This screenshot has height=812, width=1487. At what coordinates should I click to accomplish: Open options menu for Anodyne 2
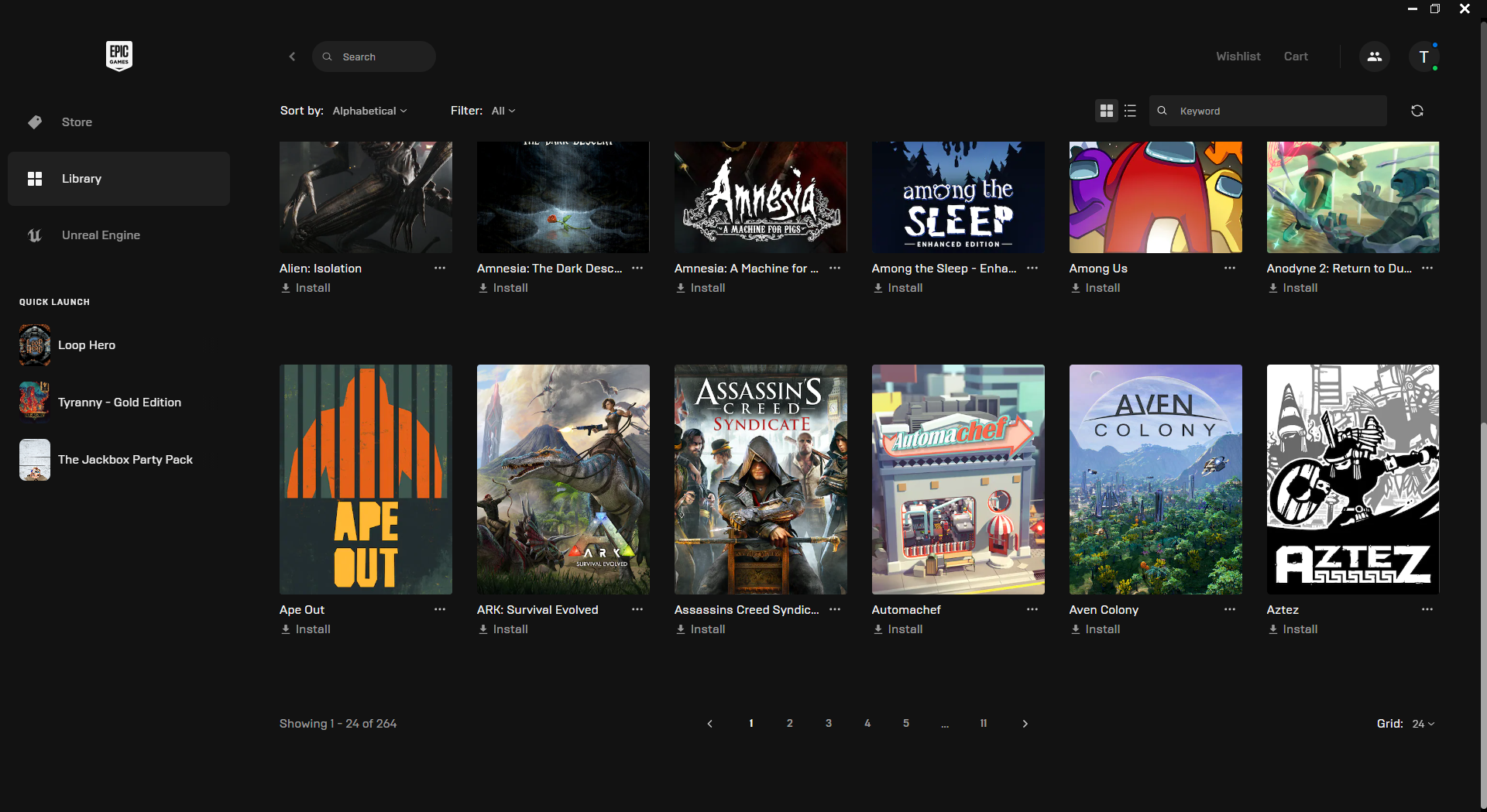[x=1427, y=268]
